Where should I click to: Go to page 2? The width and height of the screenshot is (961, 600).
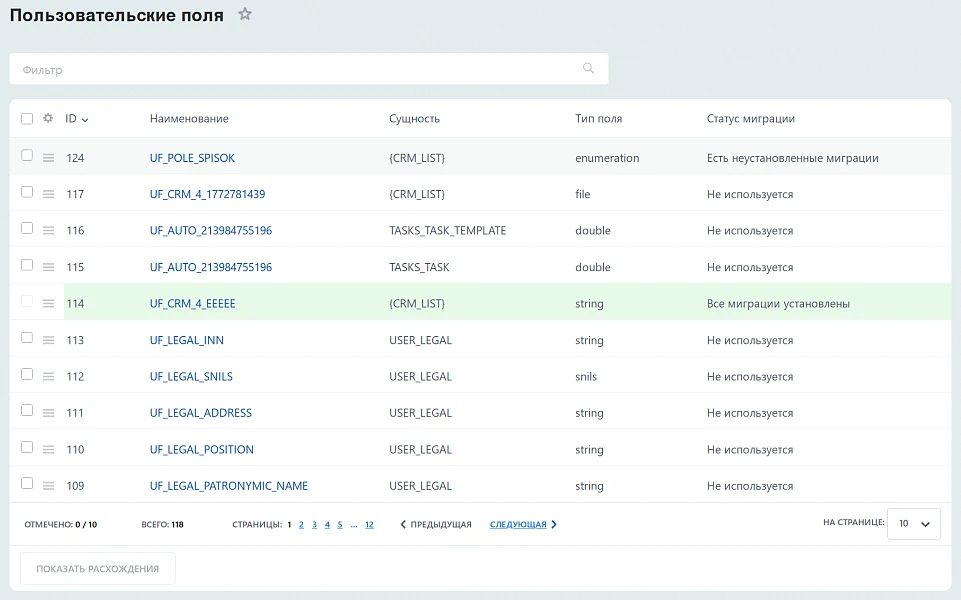point(301,525)
